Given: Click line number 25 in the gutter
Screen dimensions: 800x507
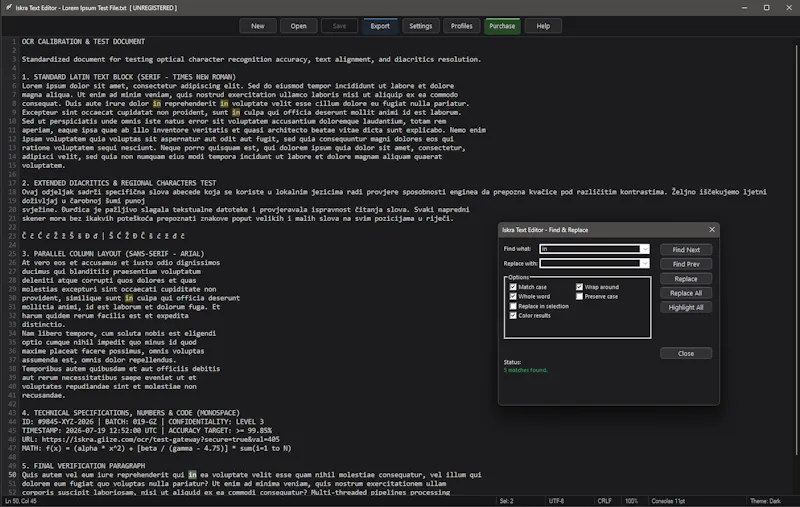Looking at the screenshot, I should (x=12, y=254).
